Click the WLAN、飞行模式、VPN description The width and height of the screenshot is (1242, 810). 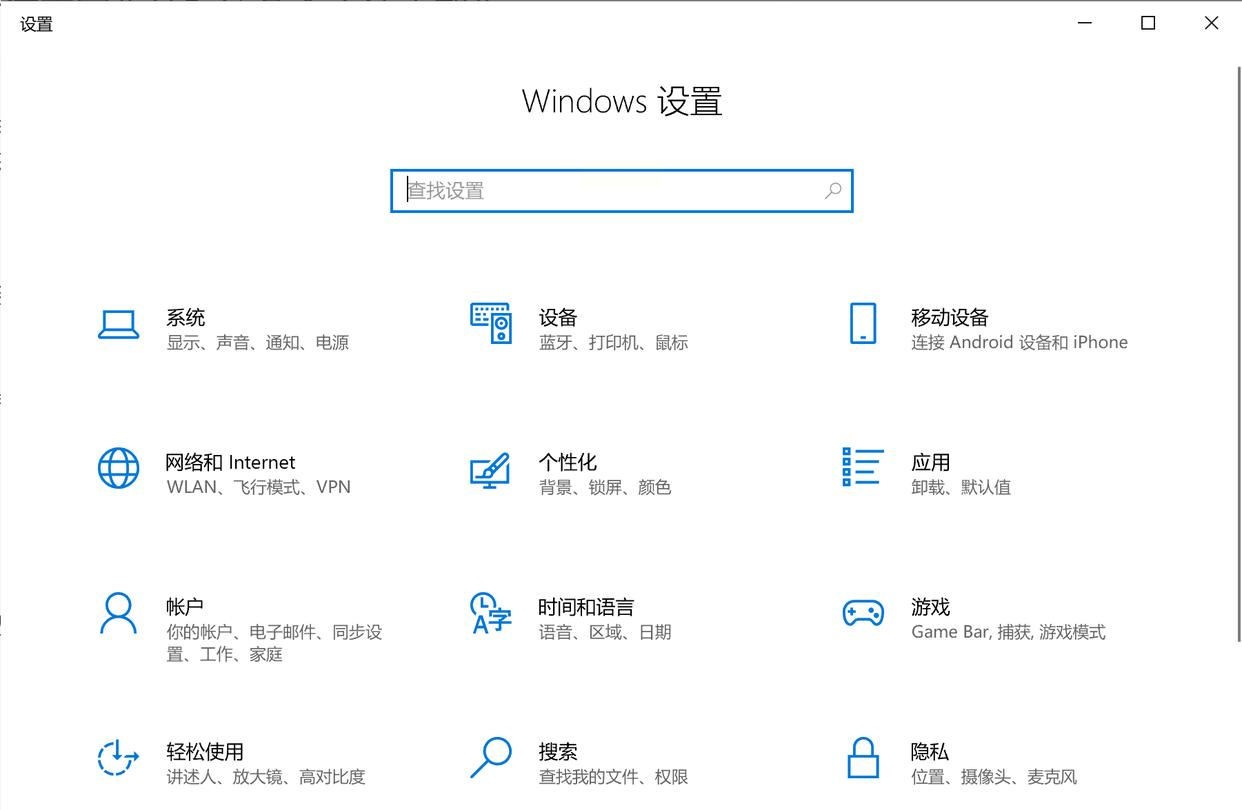[258, 488]
